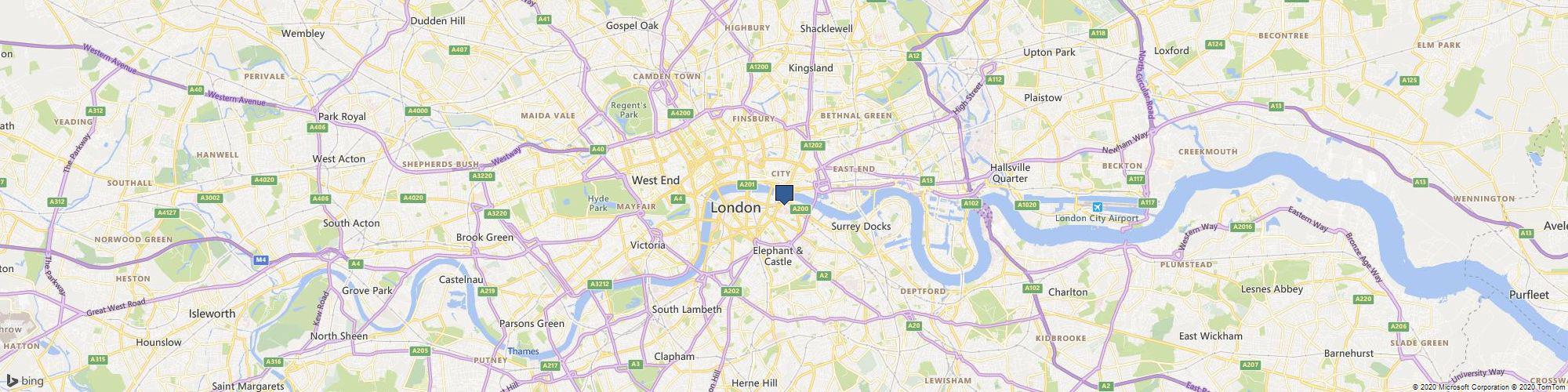1568x392 pixels.
Task: Click the A201 road shield
Action: [x=747, y=184]
